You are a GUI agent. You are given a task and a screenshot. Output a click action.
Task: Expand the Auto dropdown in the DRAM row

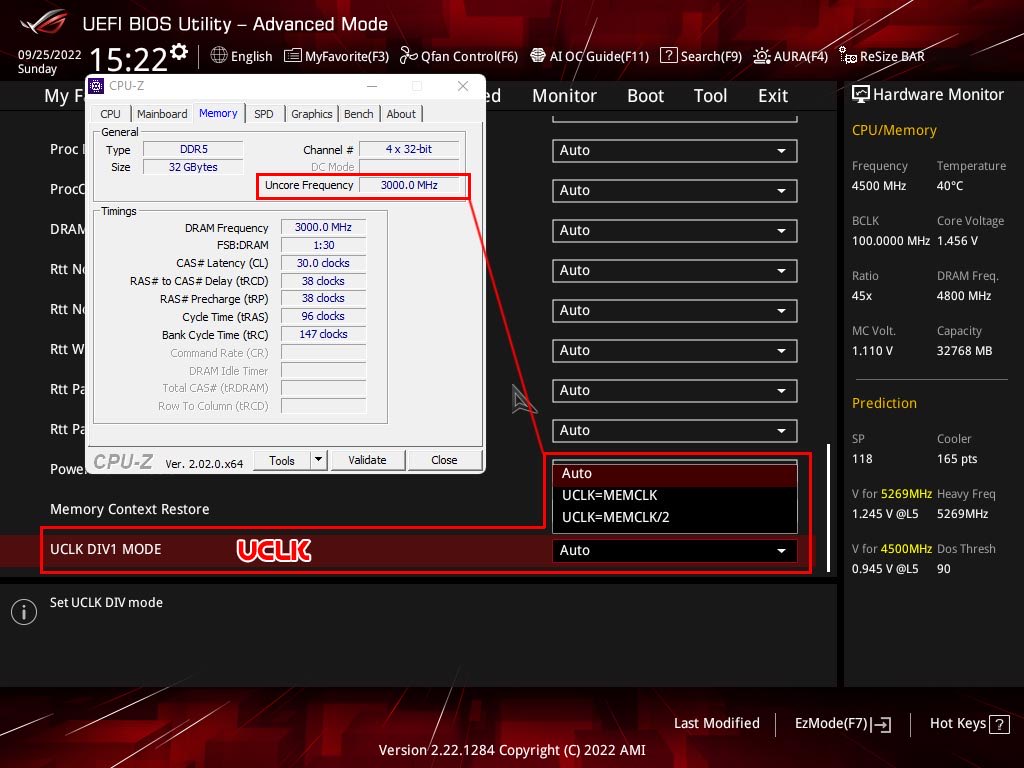tap(675, 231)
